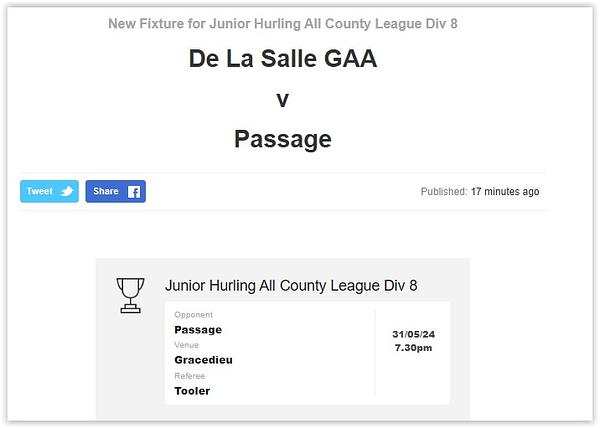Click the New Fixture subtitle at top

click(283, 24)
